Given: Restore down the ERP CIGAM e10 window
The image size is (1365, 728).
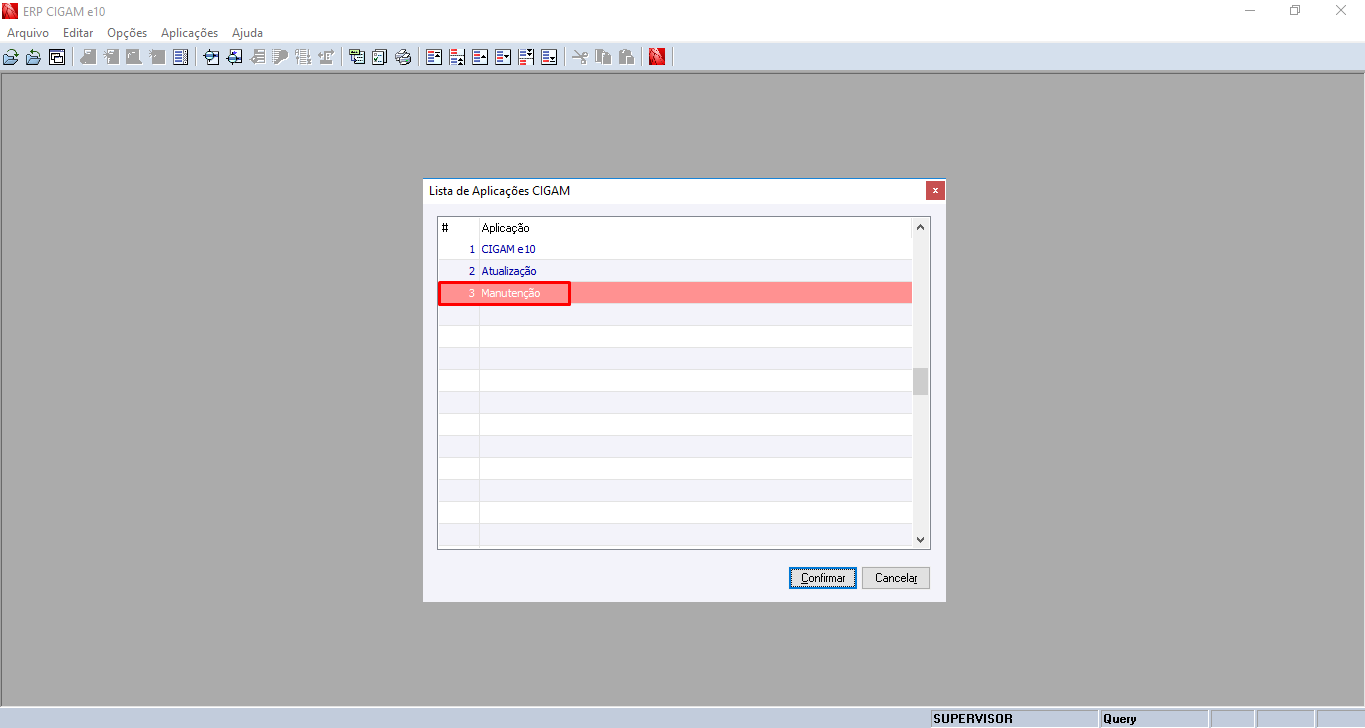Looking at the screenshot, I should pyautogui.click(x=1295, y=11).
